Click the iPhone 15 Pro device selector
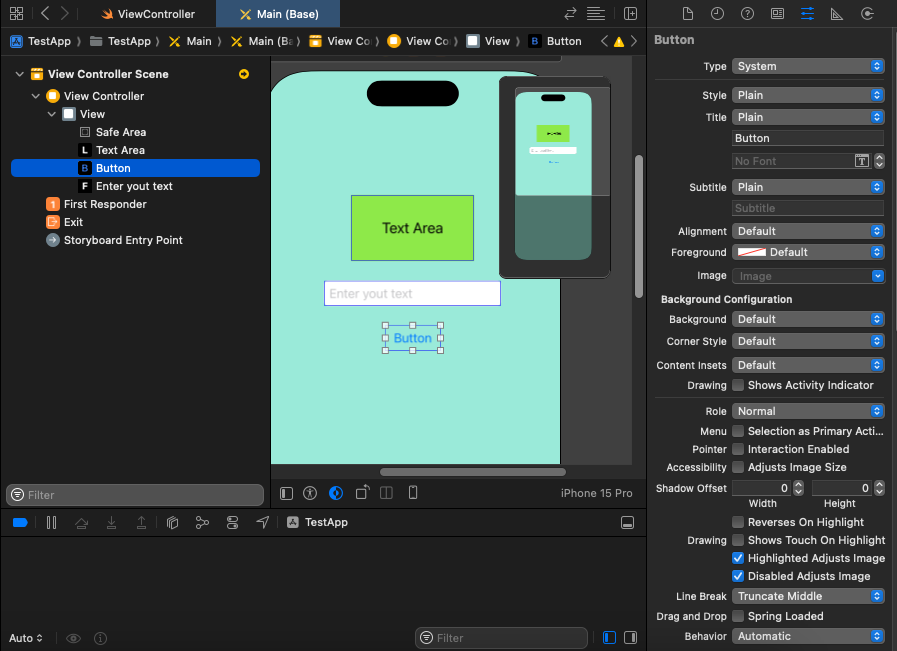The image size is (897, 651). point(596,493)
